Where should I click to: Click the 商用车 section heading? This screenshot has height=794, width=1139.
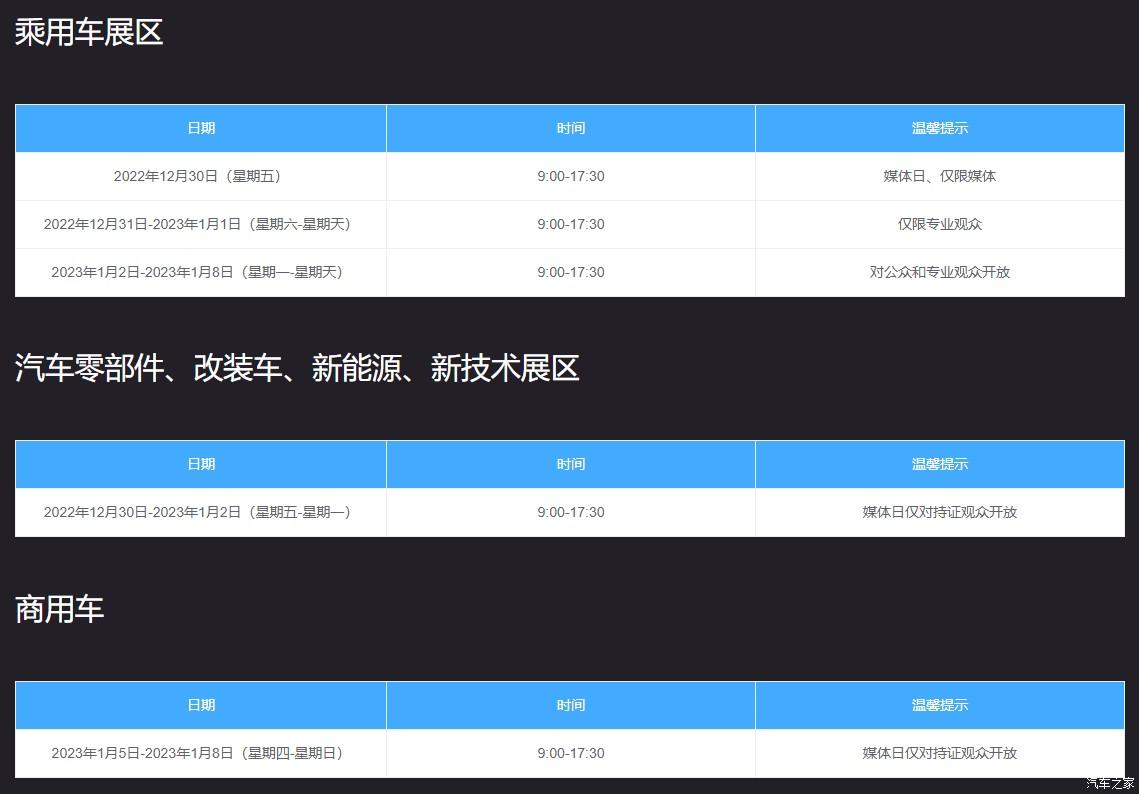click(60, 609)
